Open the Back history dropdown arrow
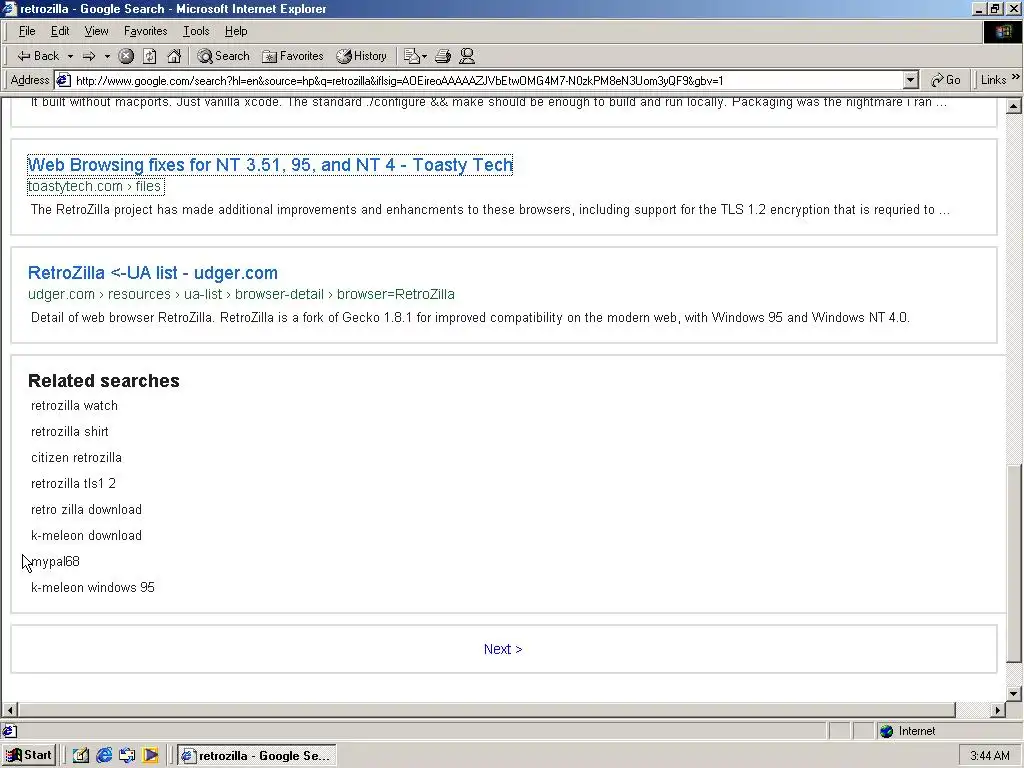 coord(70,56)
